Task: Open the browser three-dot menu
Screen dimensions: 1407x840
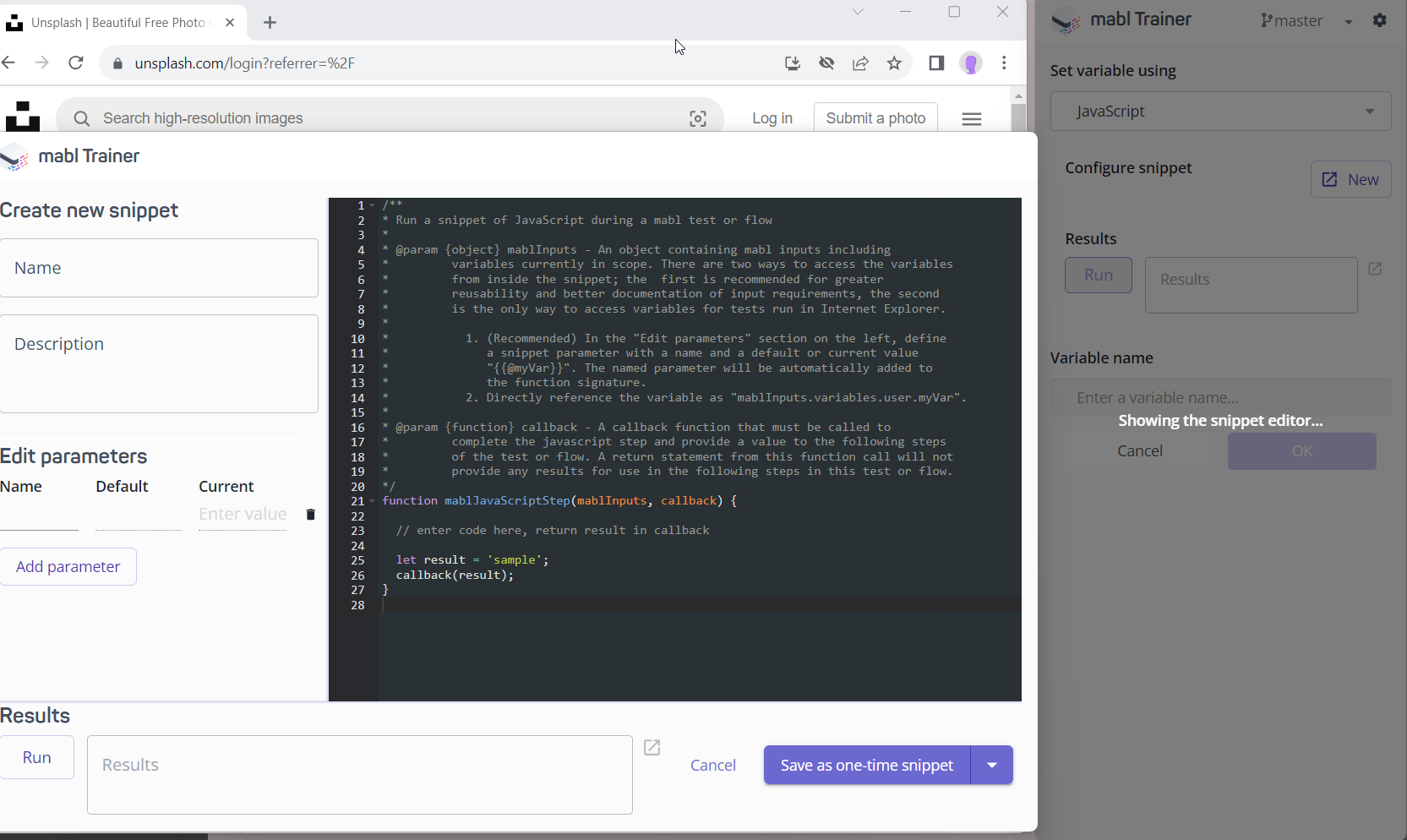Action: 1004,63
